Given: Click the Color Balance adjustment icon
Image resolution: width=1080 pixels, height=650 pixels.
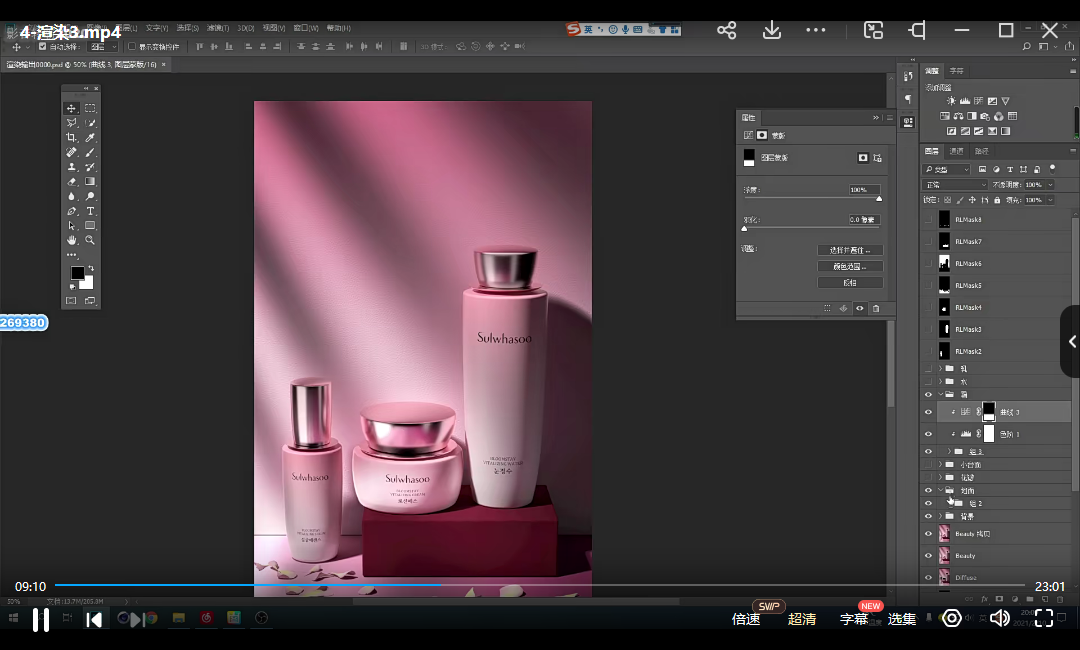Looking at the screenshot, I should click(x=958, y=116).
